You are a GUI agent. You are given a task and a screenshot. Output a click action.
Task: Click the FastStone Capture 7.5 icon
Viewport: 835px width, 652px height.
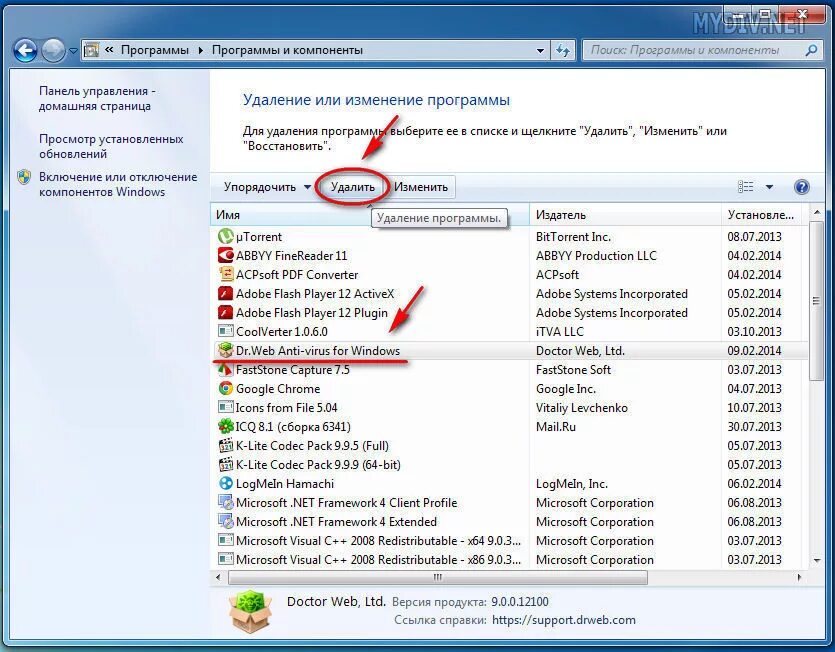pyautogui.click(x=226, y=369)
